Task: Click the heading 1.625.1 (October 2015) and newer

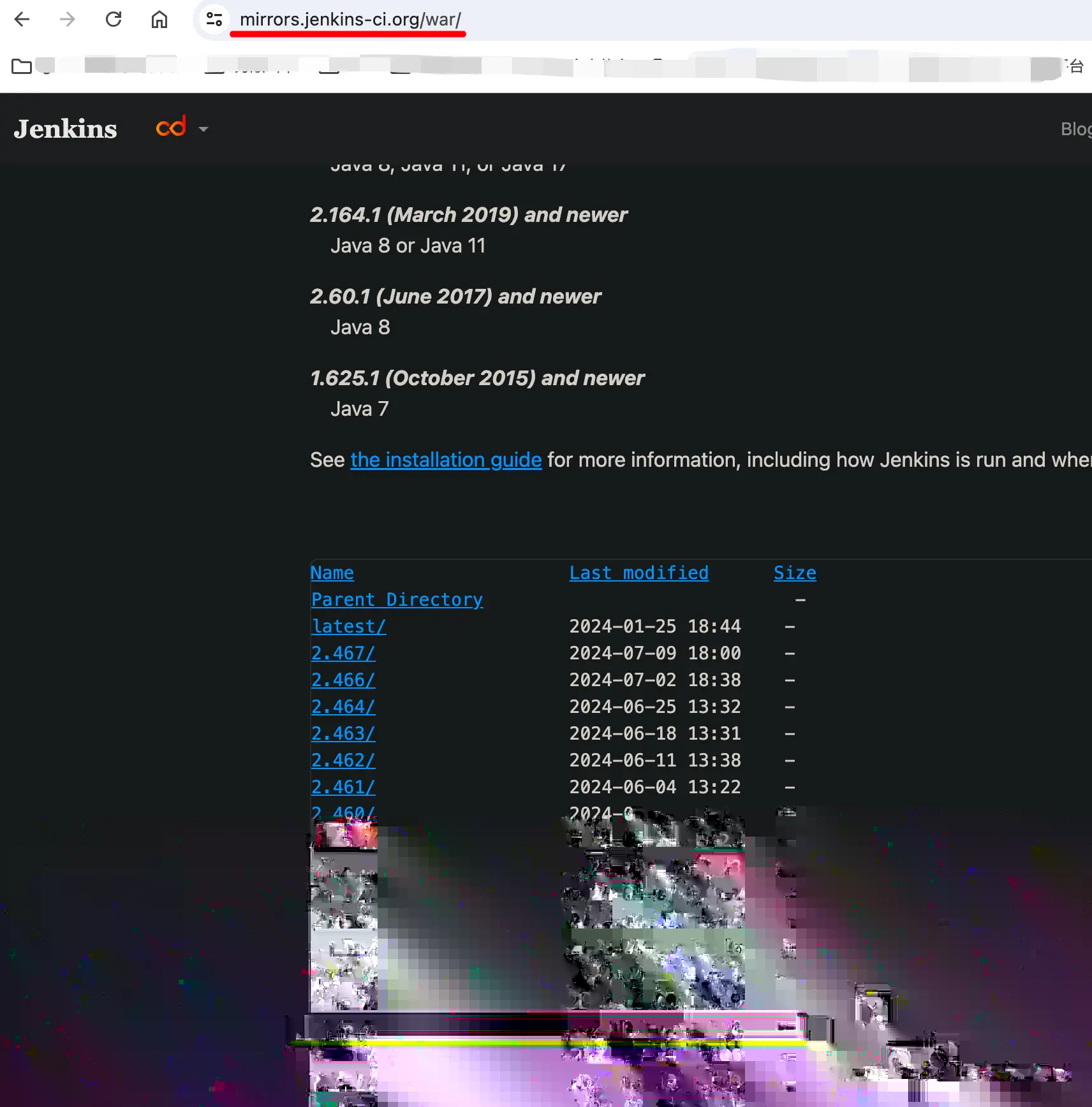Action: [477, 378]
